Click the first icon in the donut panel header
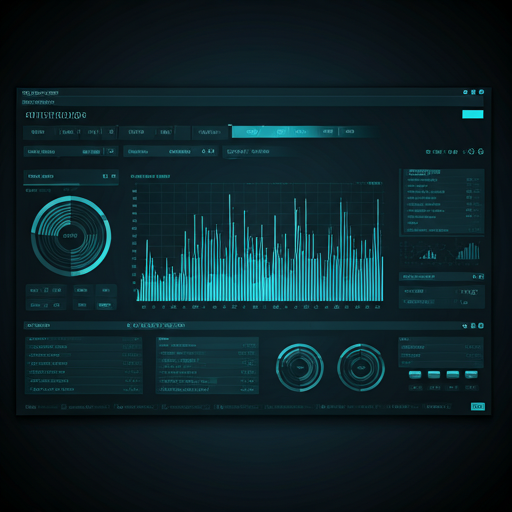Viewport: 512px width, 512px height. pos(105,176)
